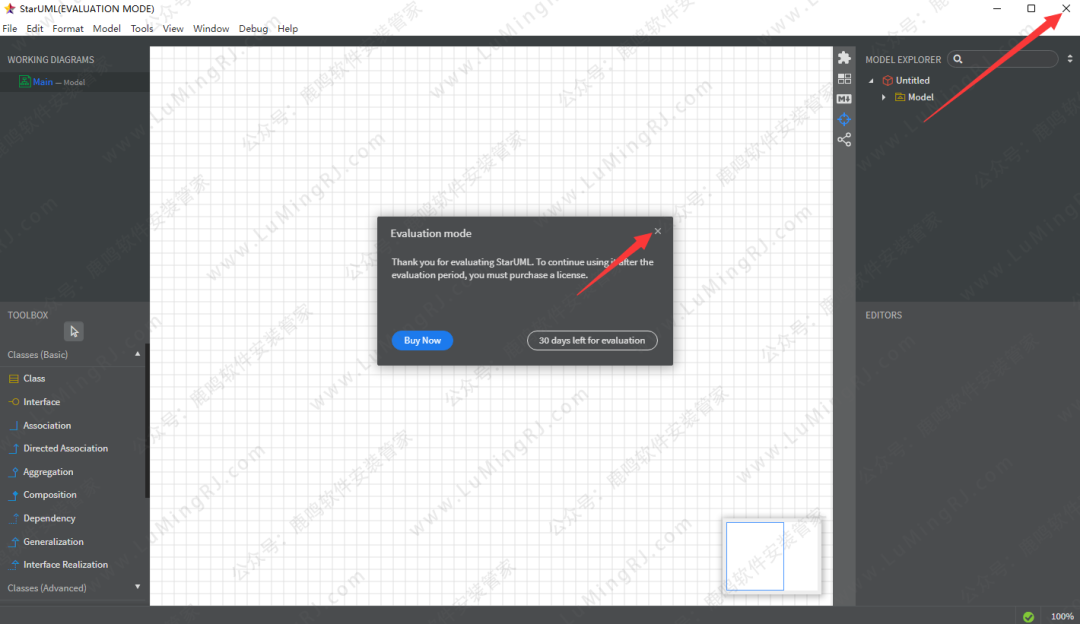Collapse the Untitled project tree node
Viewport: 1080px width, 624px height.
pyautogui.click(x=871, y=81)
